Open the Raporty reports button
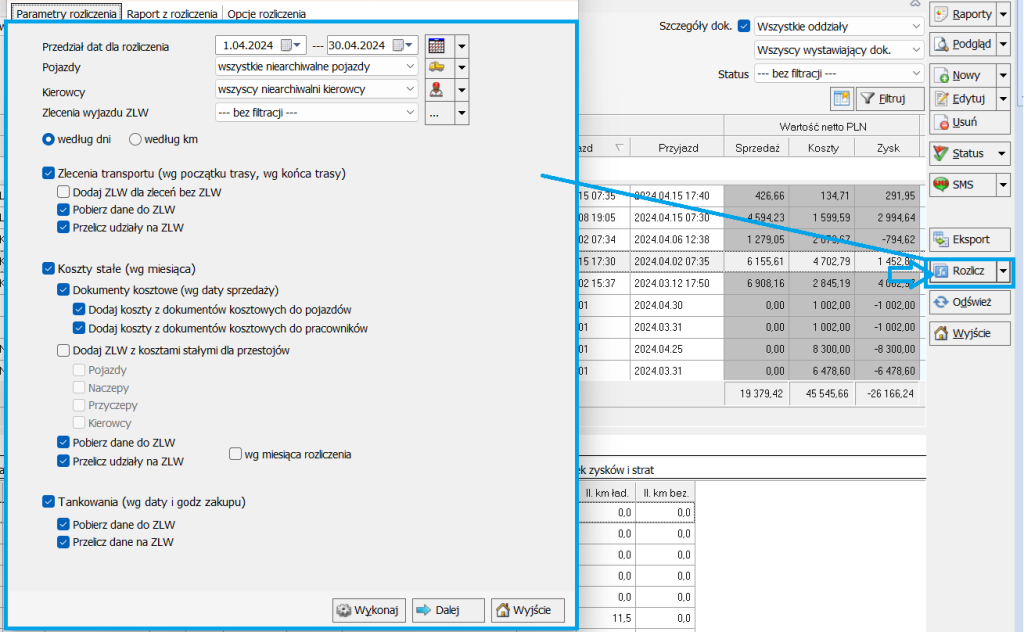Screen dimensions: 1024x632 click(965, 14)
